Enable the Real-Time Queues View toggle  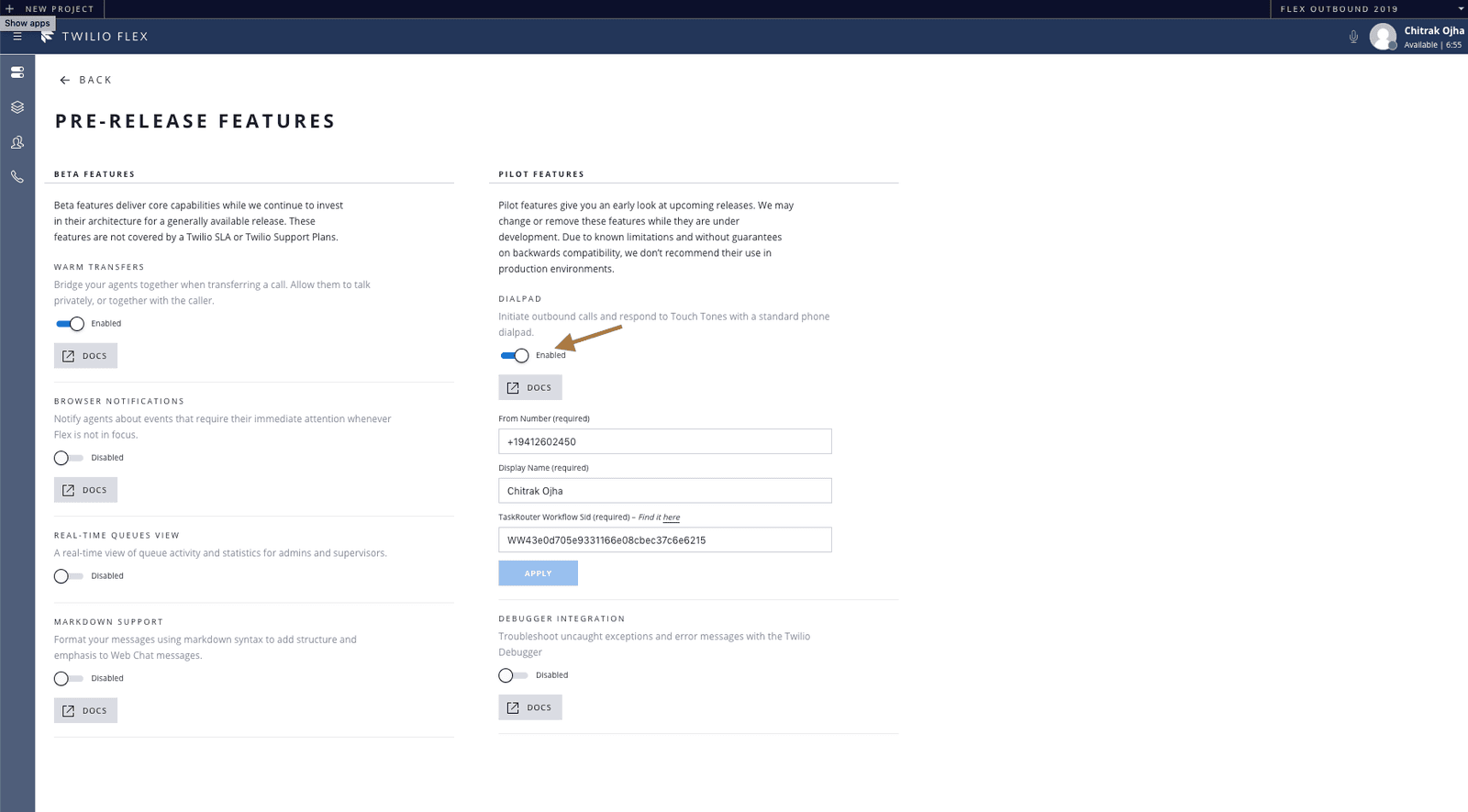coord(68,576)
